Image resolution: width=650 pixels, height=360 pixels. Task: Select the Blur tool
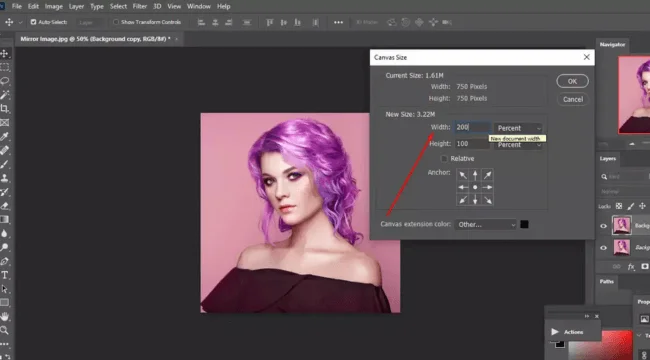[5, 234]
